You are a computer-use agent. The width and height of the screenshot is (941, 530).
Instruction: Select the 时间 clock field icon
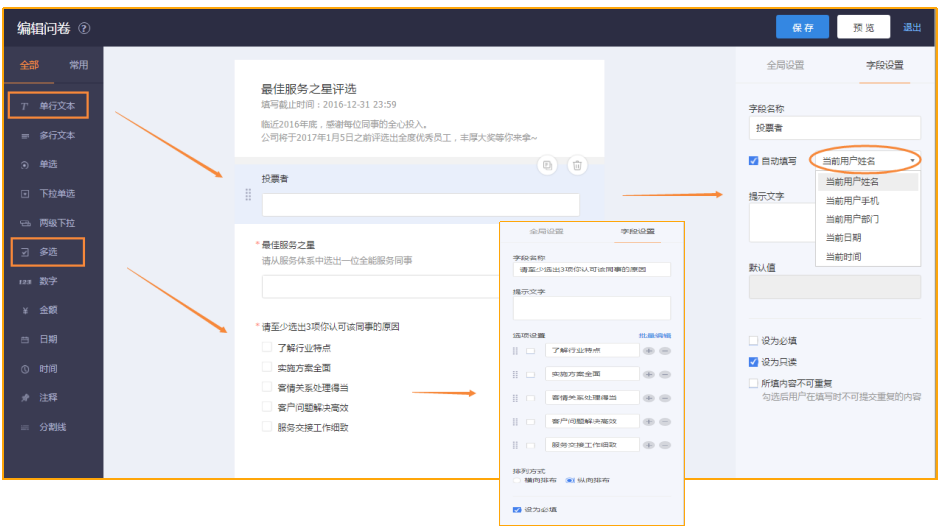click(25, 369)
